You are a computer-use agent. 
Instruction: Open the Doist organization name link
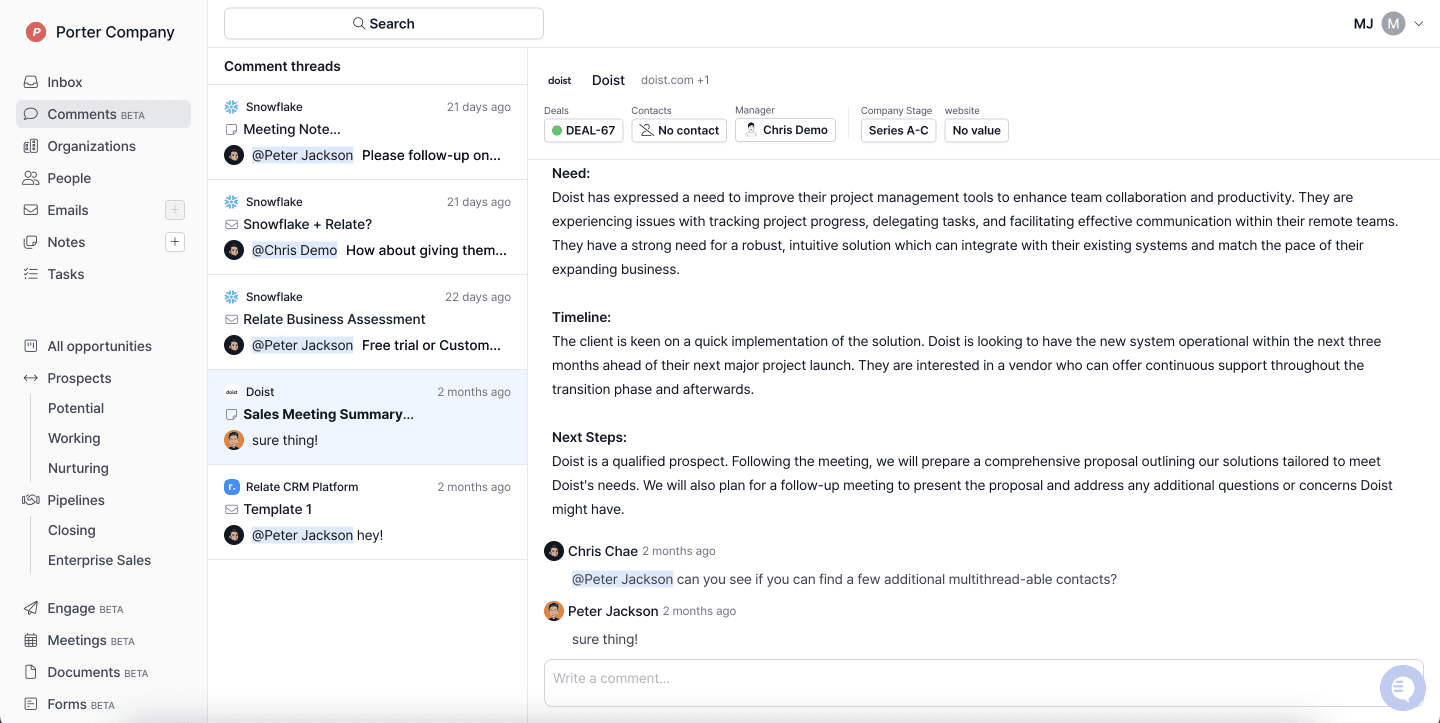(x=608, y=80)
